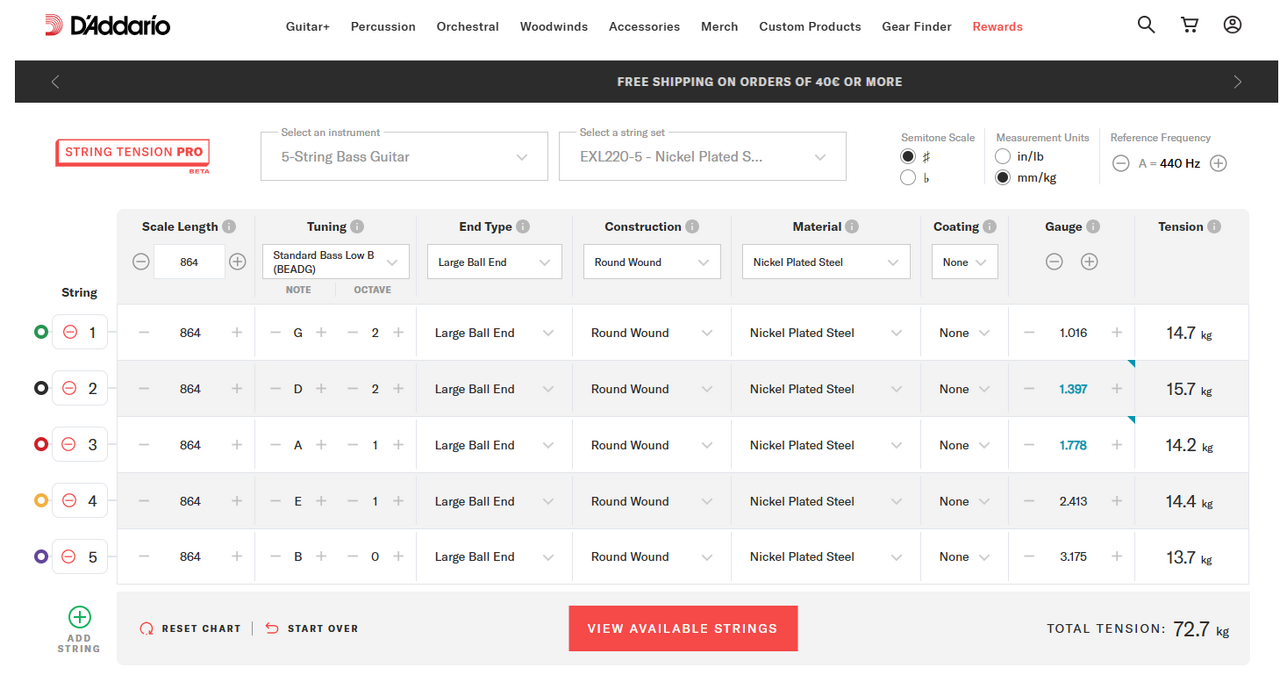Image resolution: width=1280 pixels, height=682 pixels.
Task: Increase all gauges with header plus icon
Action: pyautogui.click(x=1090, y=262)
